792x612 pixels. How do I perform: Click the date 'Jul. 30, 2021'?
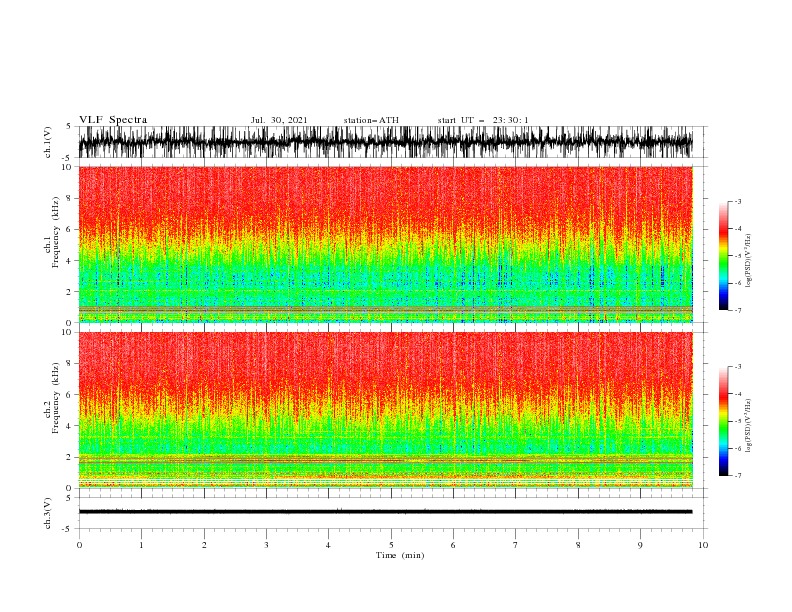tap(279, 120)
